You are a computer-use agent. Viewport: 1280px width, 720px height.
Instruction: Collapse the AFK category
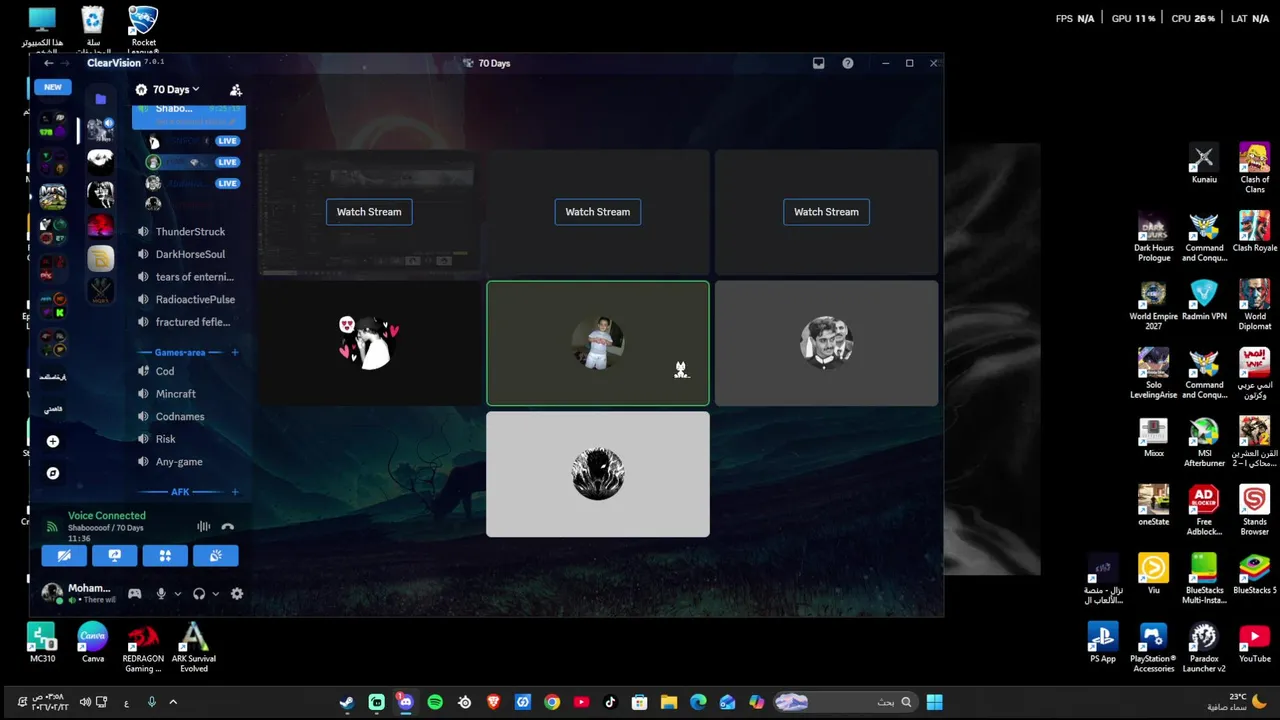point(180,492)
